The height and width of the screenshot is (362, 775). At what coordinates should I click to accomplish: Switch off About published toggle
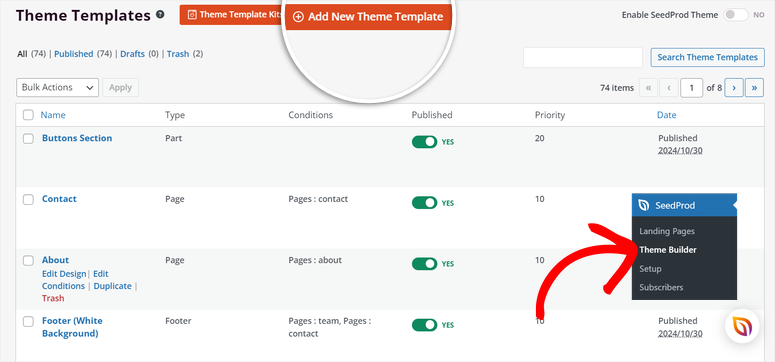tap(425, 264)
